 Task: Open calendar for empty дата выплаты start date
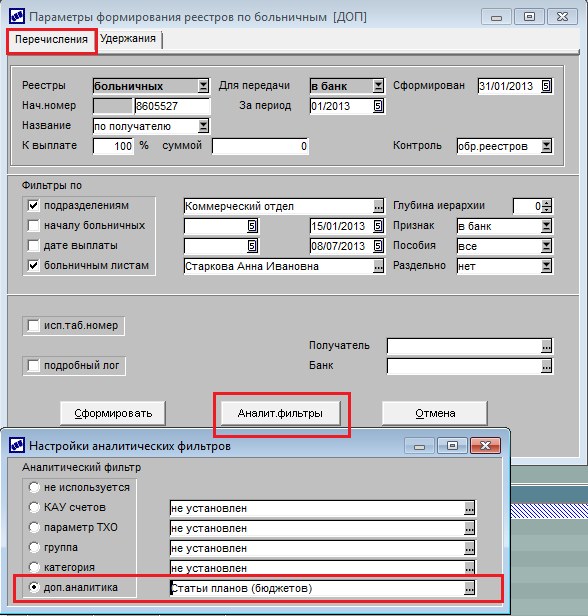(x=252, y=246)
